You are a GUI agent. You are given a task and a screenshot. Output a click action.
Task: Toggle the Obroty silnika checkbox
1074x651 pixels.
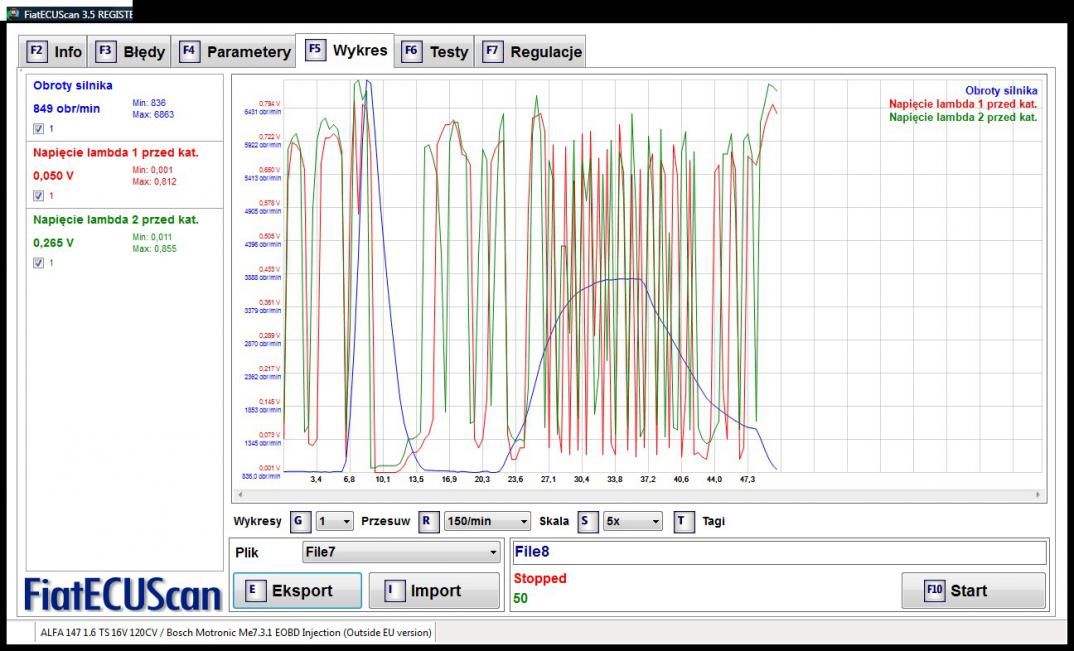(x=38, y=128)
